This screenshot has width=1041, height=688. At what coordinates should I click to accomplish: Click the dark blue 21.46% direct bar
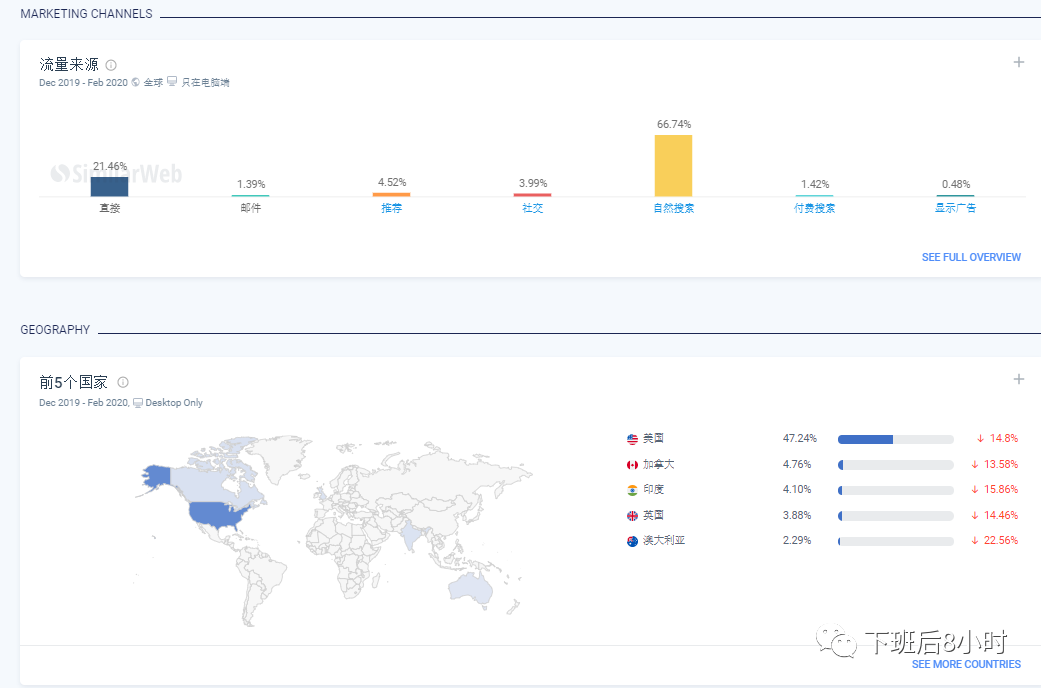110,187
